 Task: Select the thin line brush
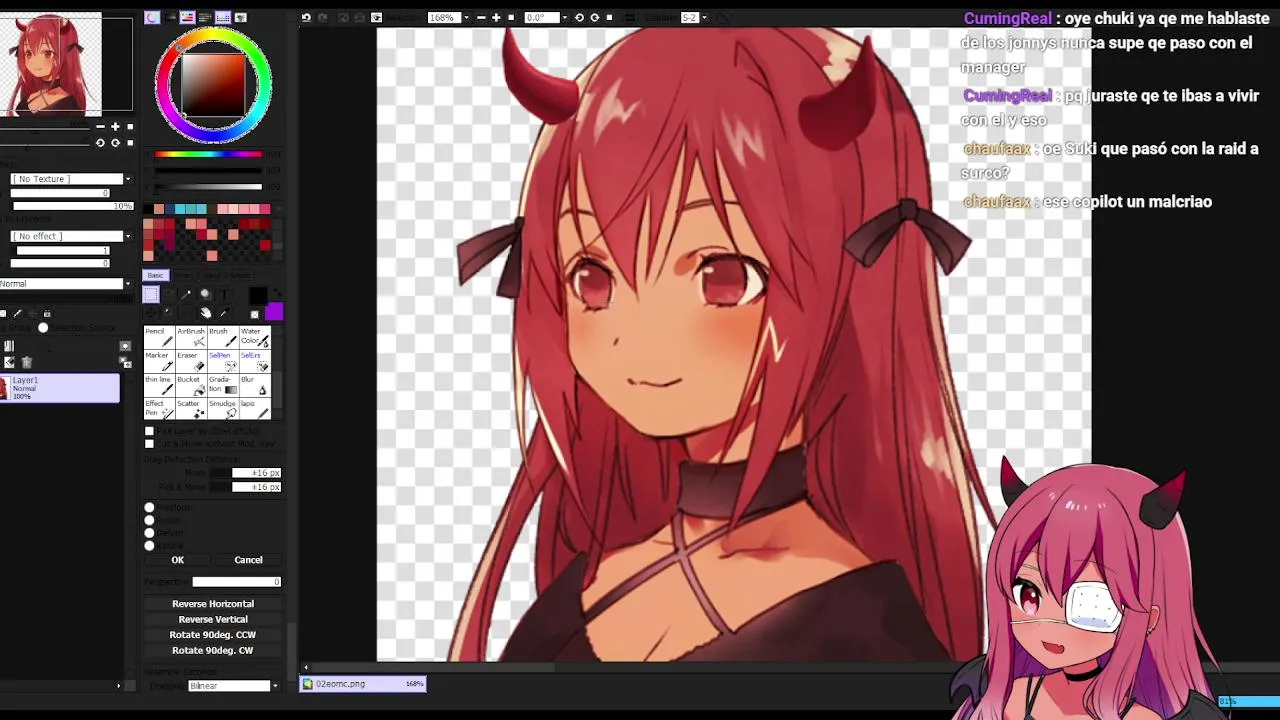click(159, 385)
